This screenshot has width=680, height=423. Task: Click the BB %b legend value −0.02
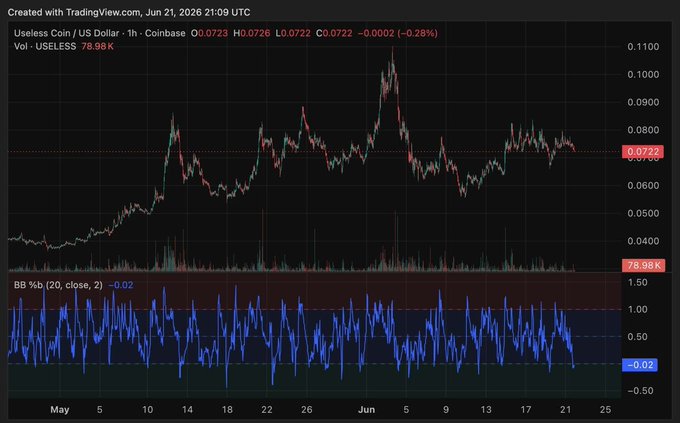point(121,285)
